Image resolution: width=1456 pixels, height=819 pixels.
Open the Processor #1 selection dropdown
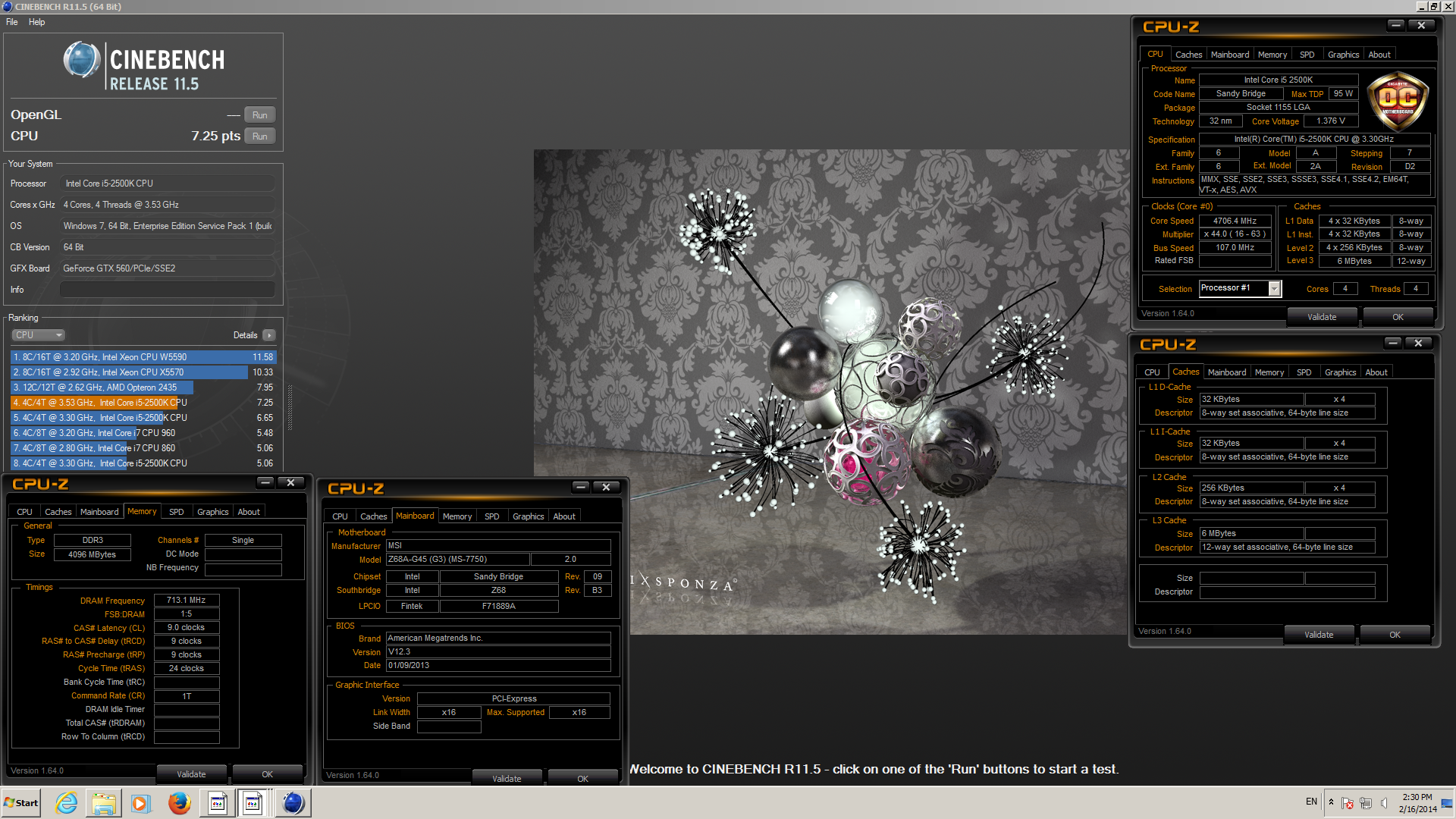[1274, 288]
